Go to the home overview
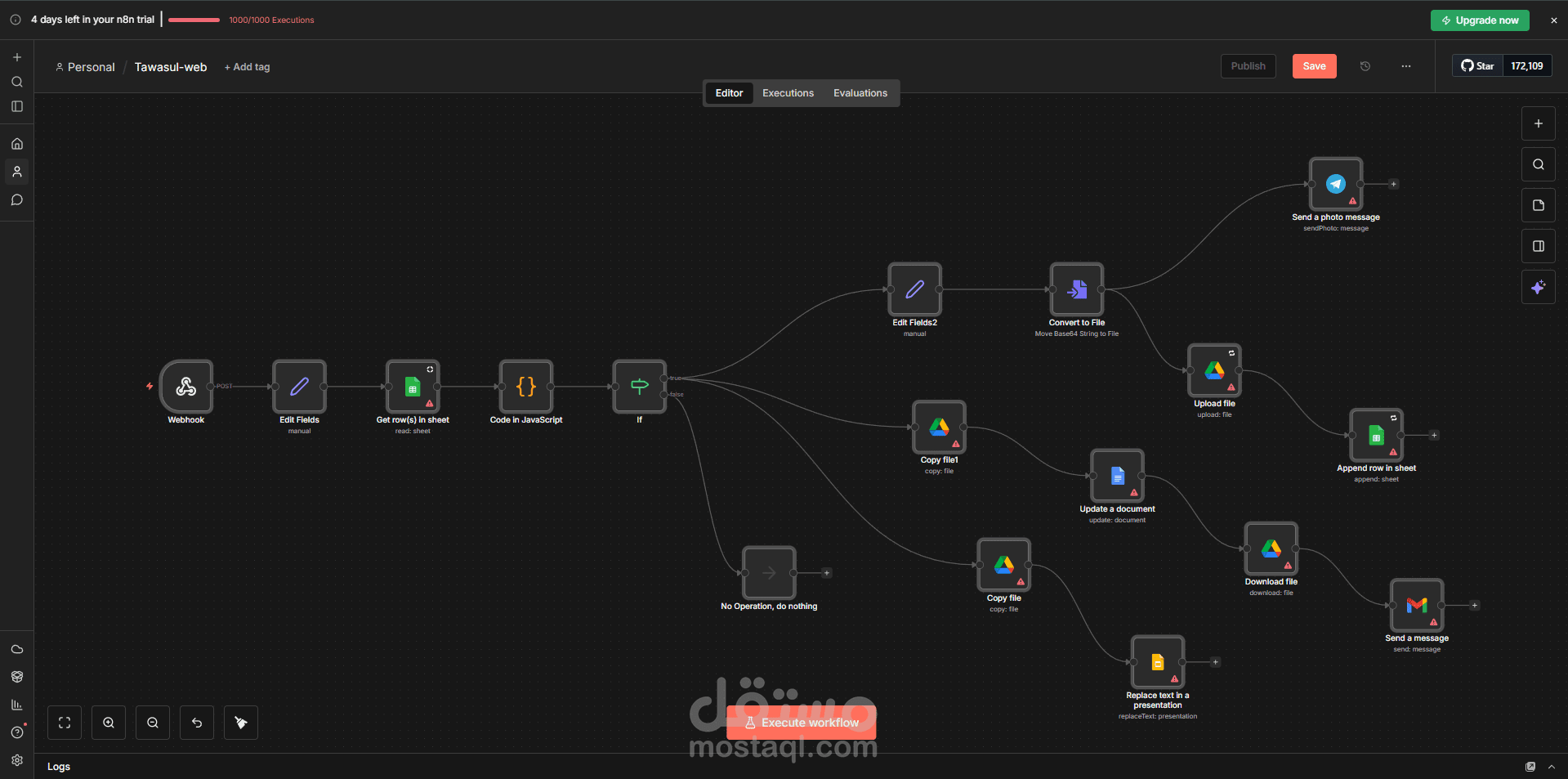The height and width of the screenshot is (779, 1568). coord(17,144)
